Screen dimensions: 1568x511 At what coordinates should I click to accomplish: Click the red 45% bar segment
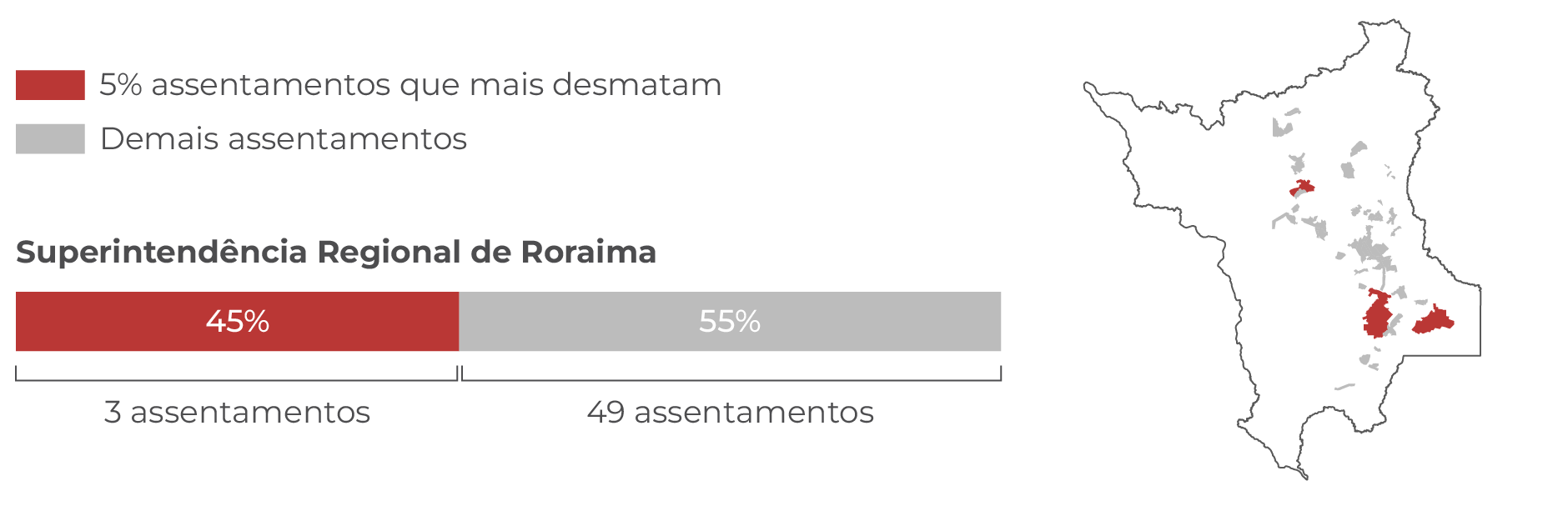click(237, 322)
